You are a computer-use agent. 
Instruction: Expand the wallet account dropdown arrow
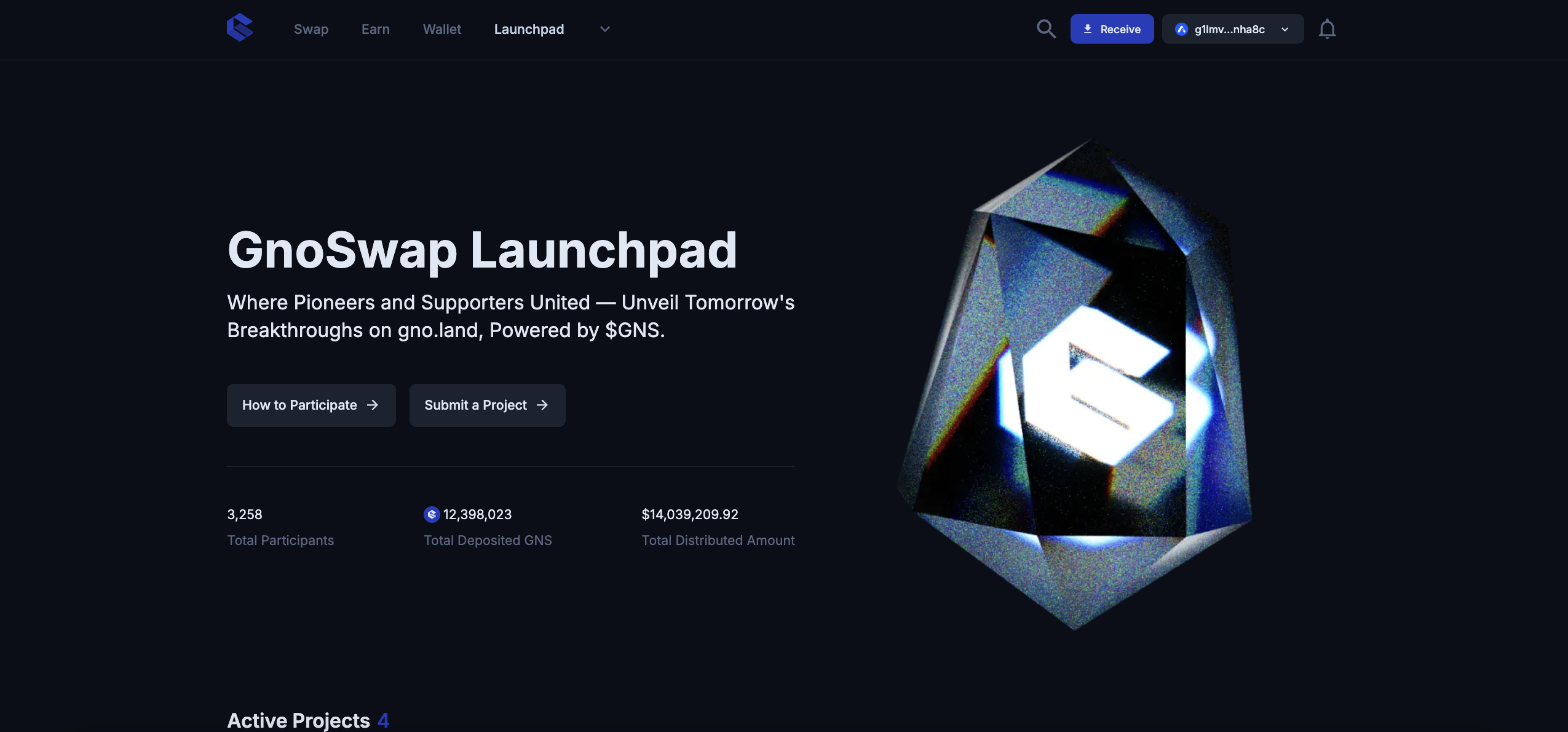point(1285,29)
